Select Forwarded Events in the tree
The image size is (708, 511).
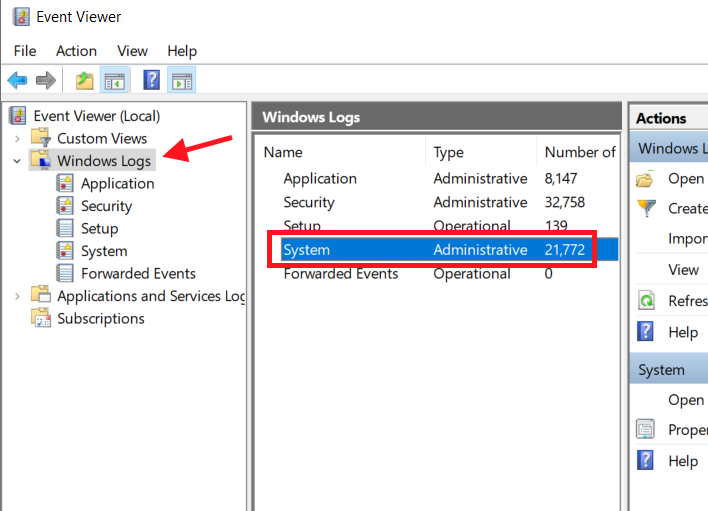pyautogui.click(x=138, y=274)
